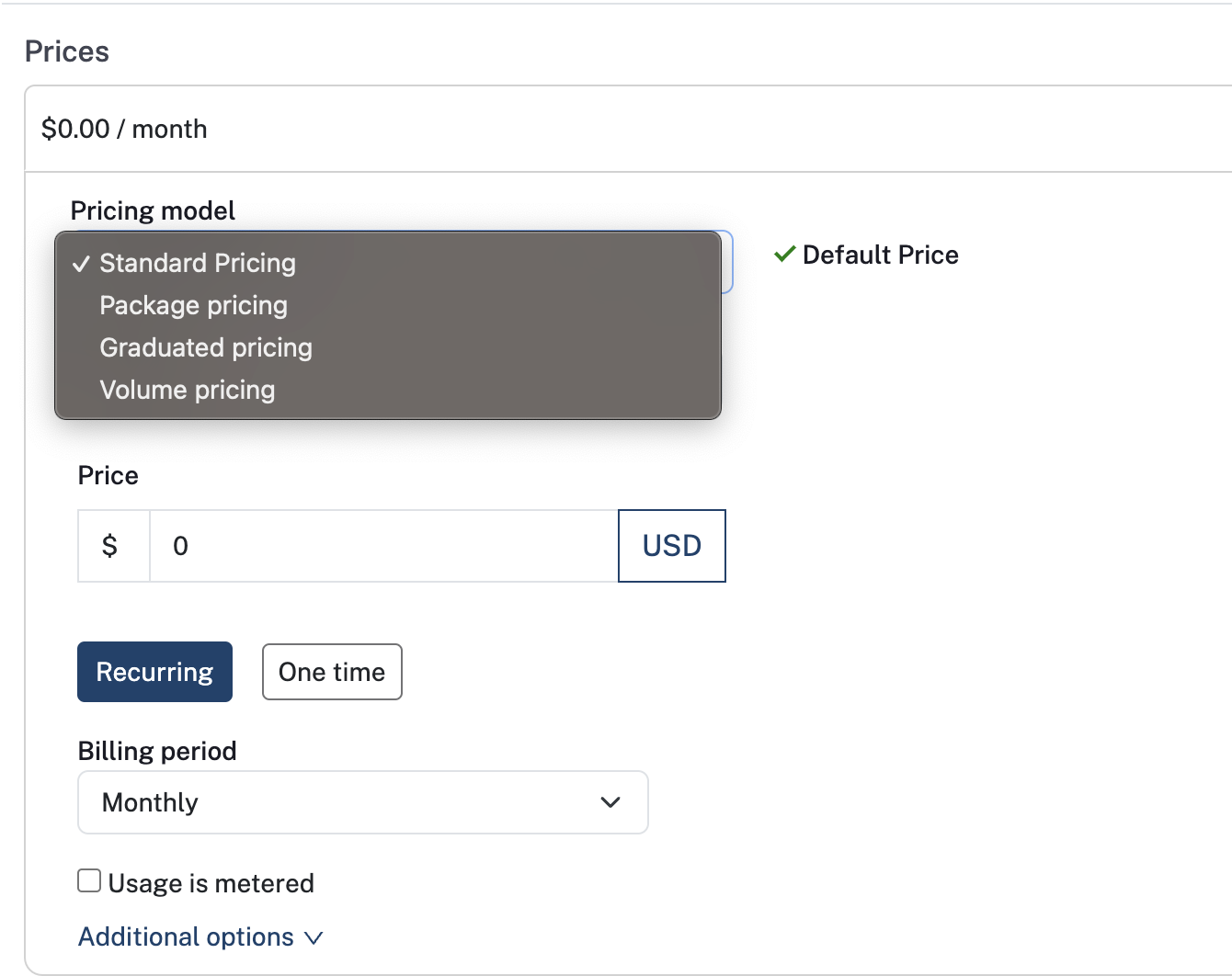
Task: Click the chevron on the Billing period selector
Action: point(610,802)
